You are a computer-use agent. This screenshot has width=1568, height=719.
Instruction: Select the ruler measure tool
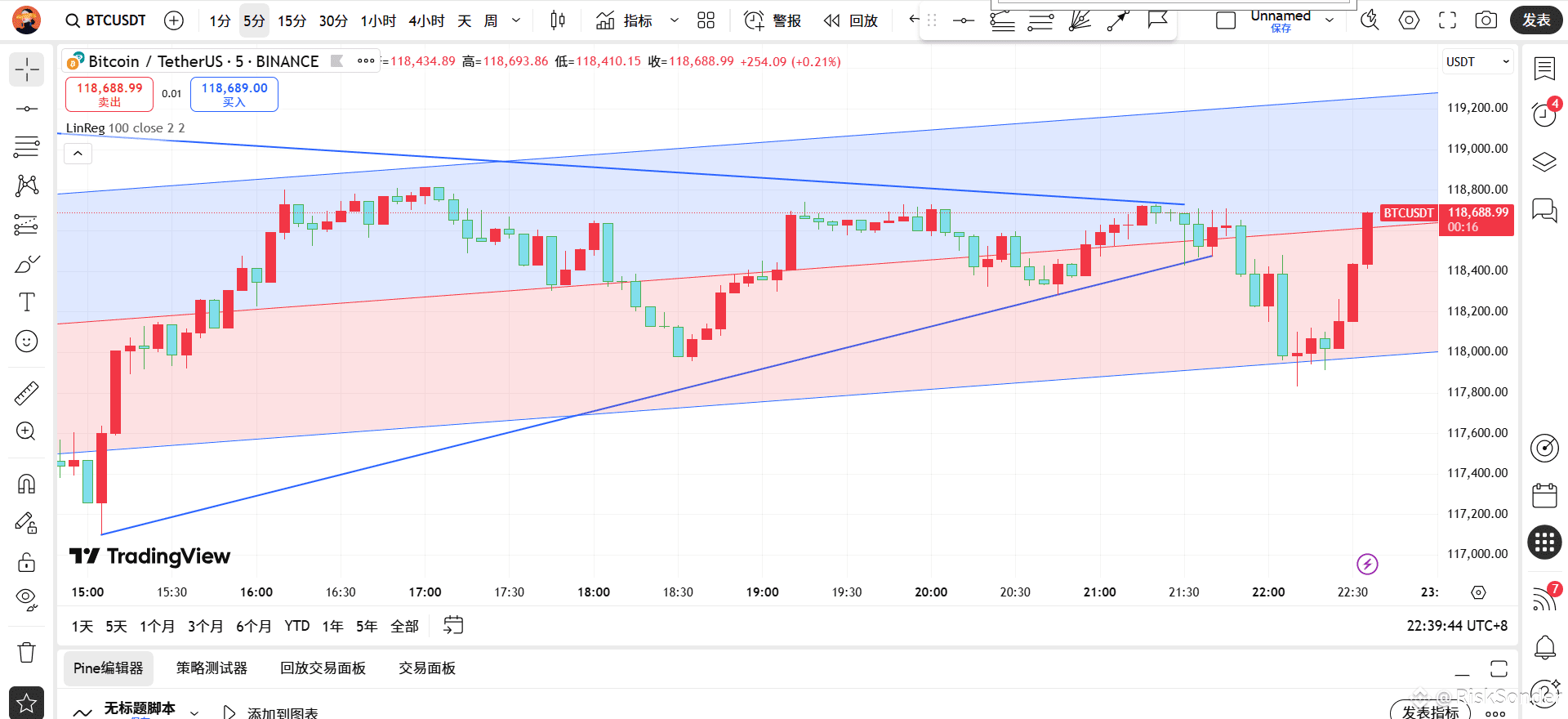pos(26,393)
